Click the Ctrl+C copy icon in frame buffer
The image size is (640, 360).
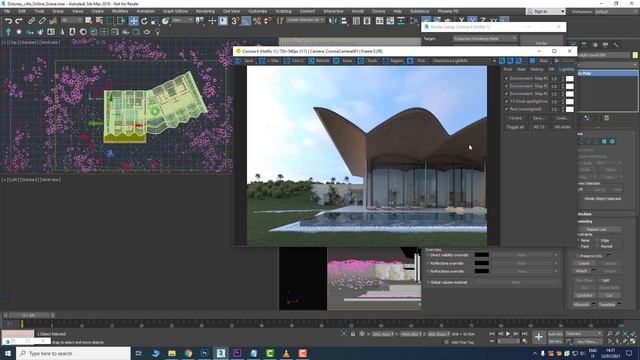coord(287,61)
